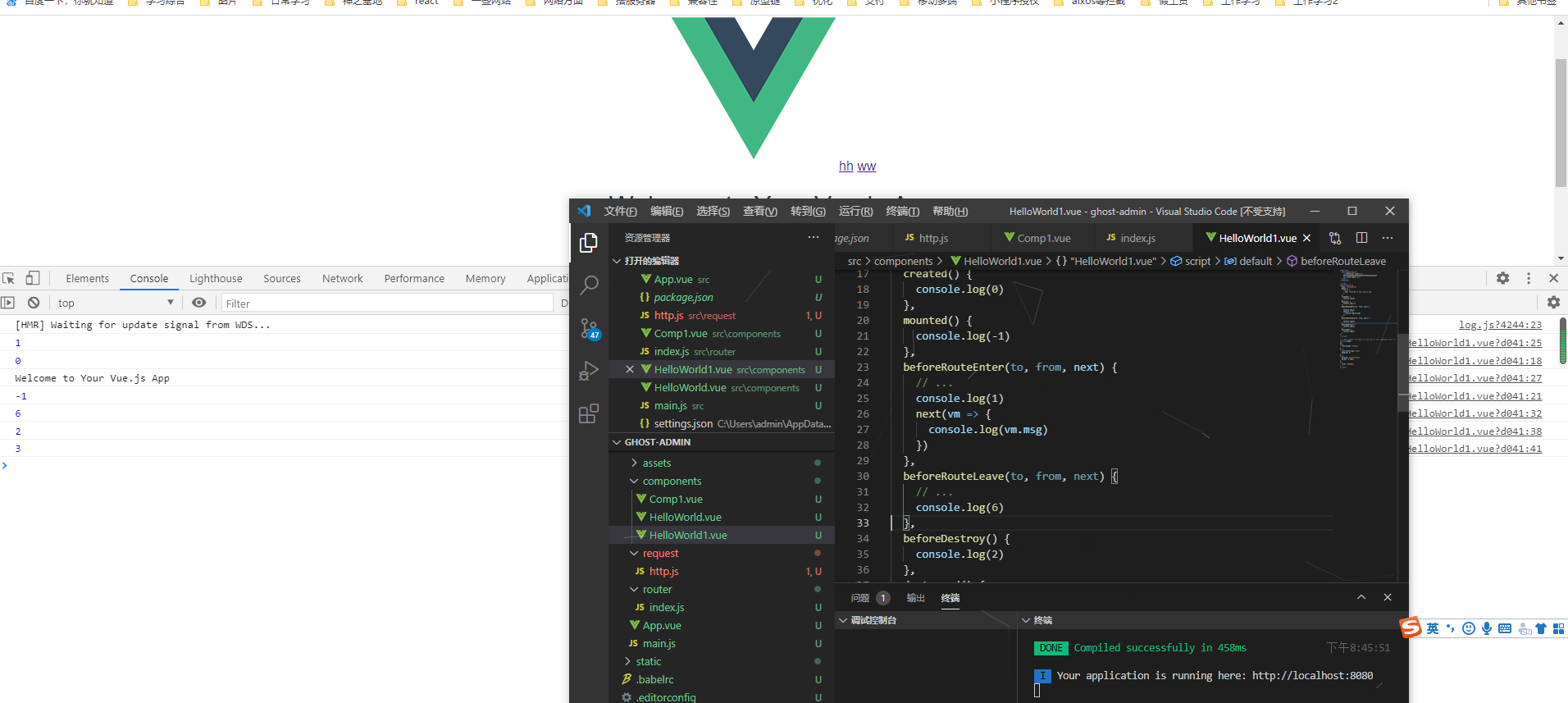Collapse the terminal section header
Image resolution: width=1568 pixels, height=703 pixels.
point(1211,620)
